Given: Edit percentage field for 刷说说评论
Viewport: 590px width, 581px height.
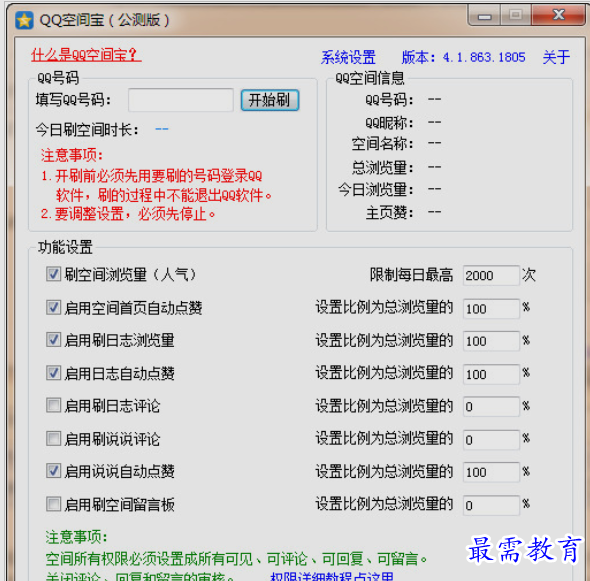Looking at the screenshot, I should pyautogui.click(x=491, y=440).
